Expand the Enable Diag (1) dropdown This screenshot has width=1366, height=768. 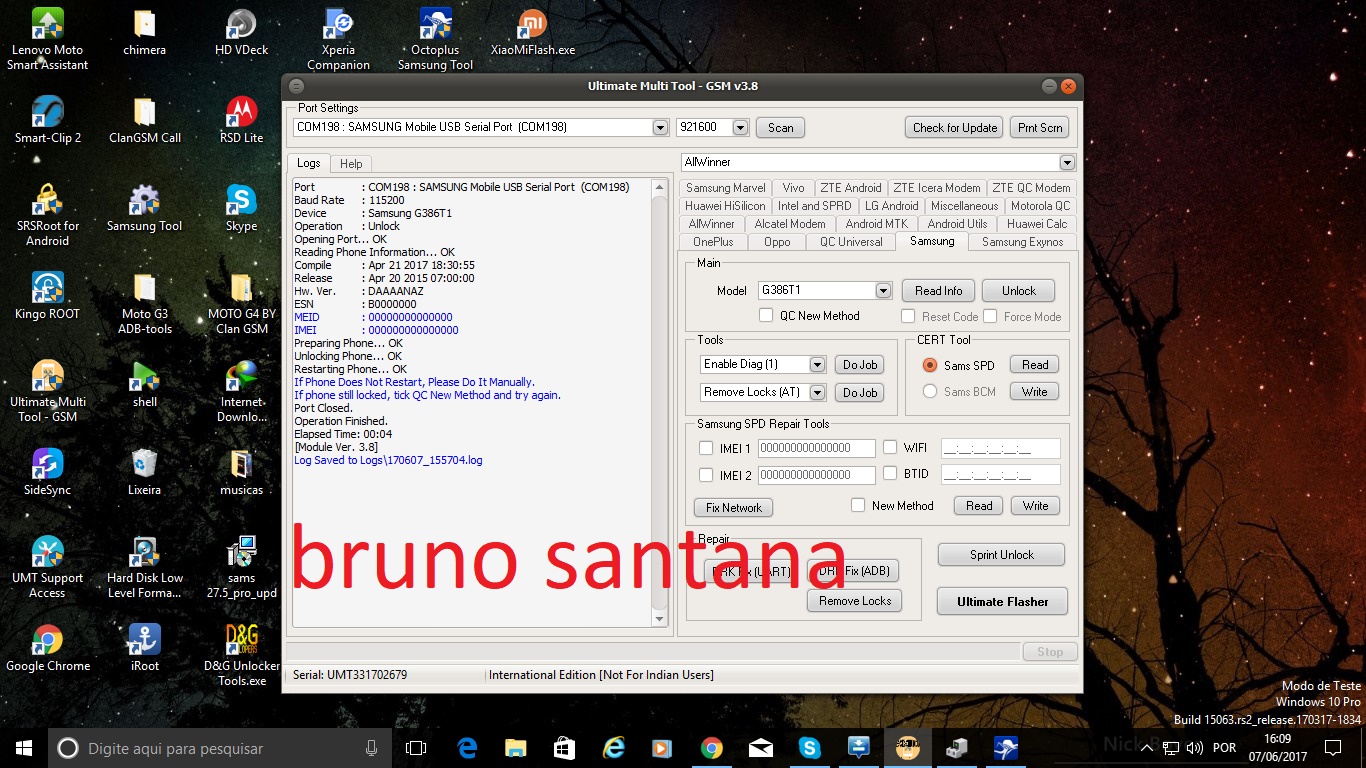[817, 365]
